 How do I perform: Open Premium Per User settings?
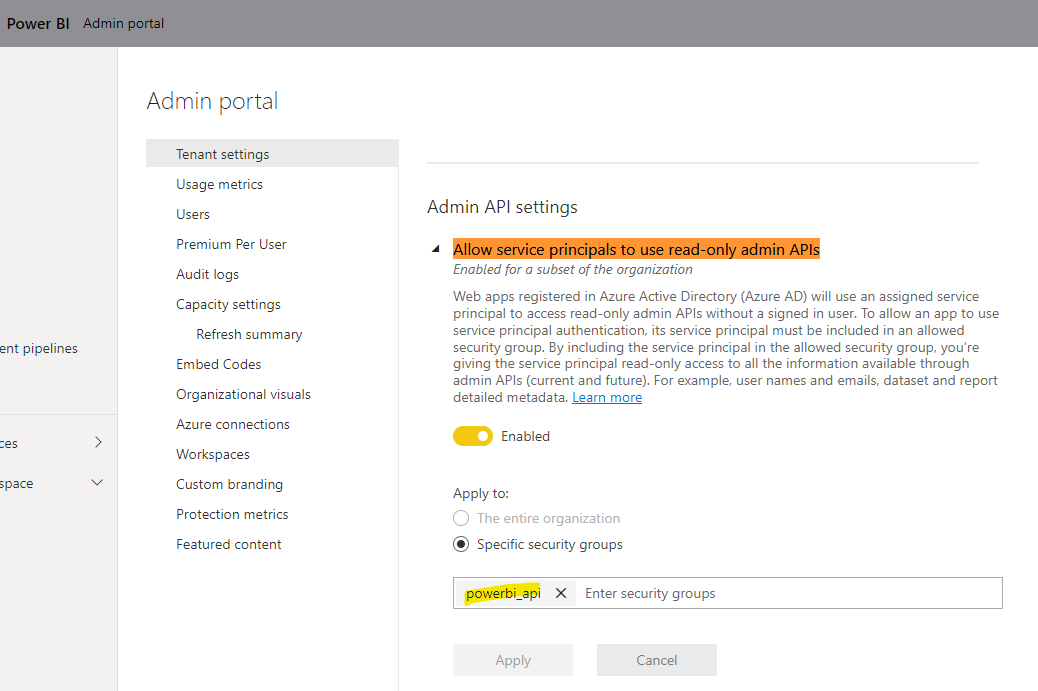[x=231, y=244]
